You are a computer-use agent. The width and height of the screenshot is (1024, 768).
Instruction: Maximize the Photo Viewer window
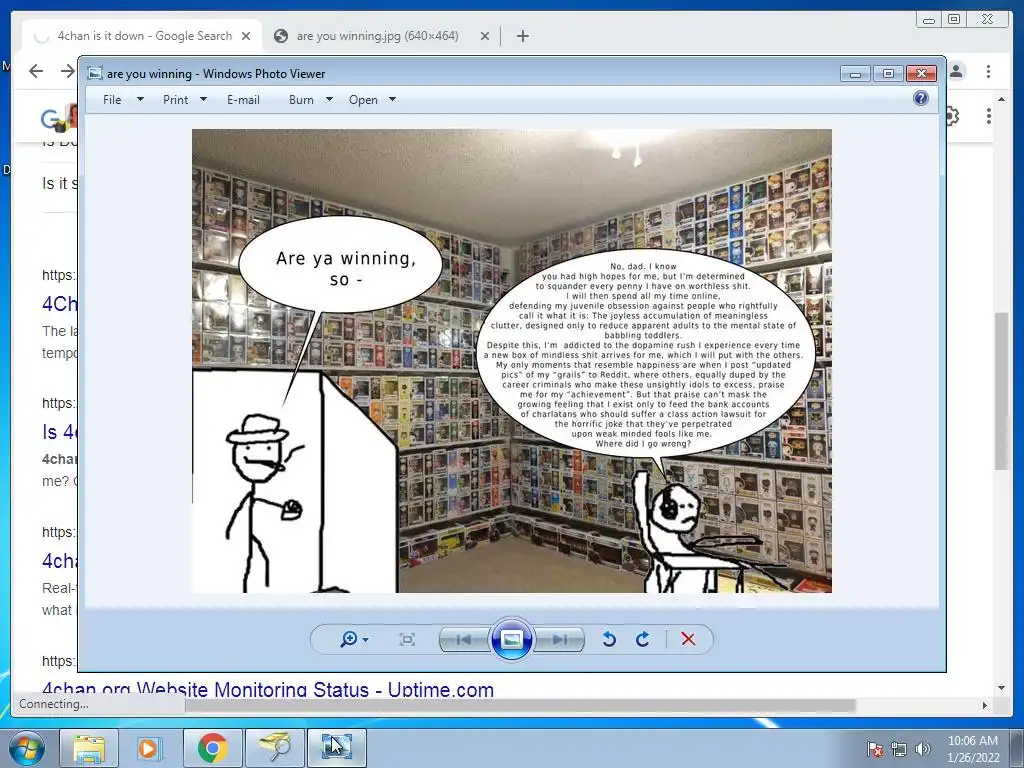click(888, 74)
